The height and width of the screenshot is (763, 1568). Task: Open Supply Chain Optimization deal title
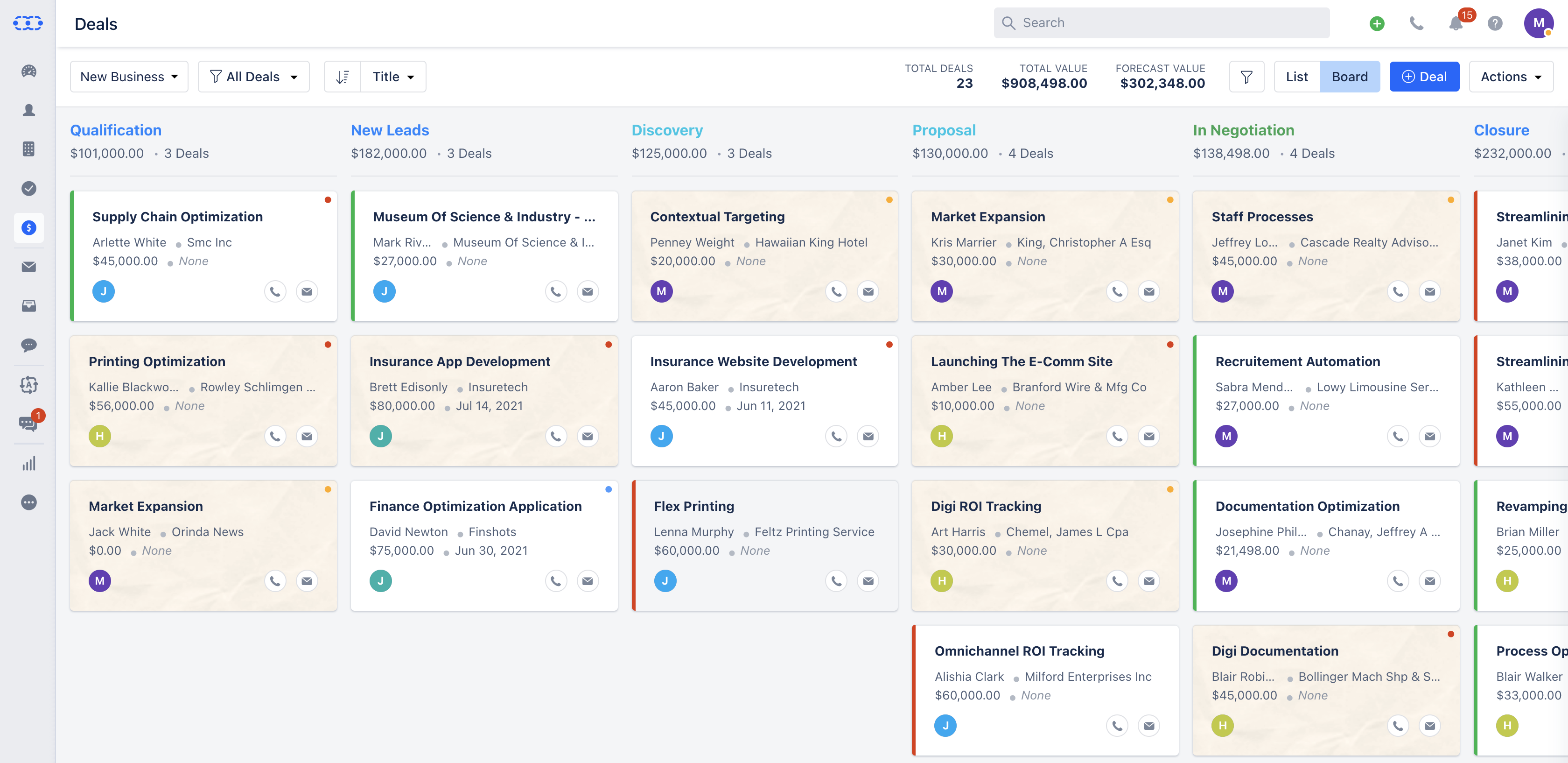(178, 217)
